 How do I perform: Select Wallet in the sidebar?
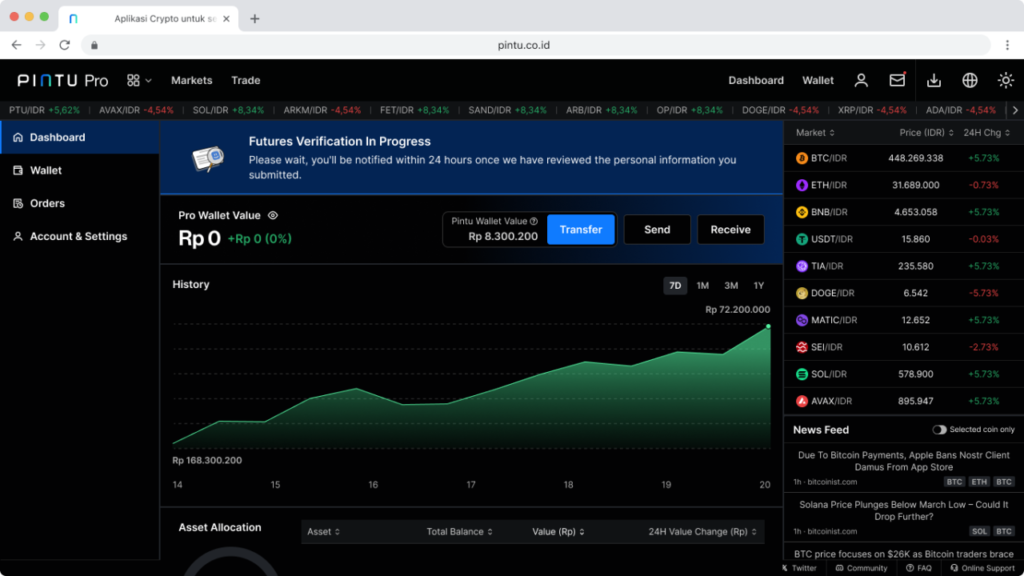tap(80, 170)
